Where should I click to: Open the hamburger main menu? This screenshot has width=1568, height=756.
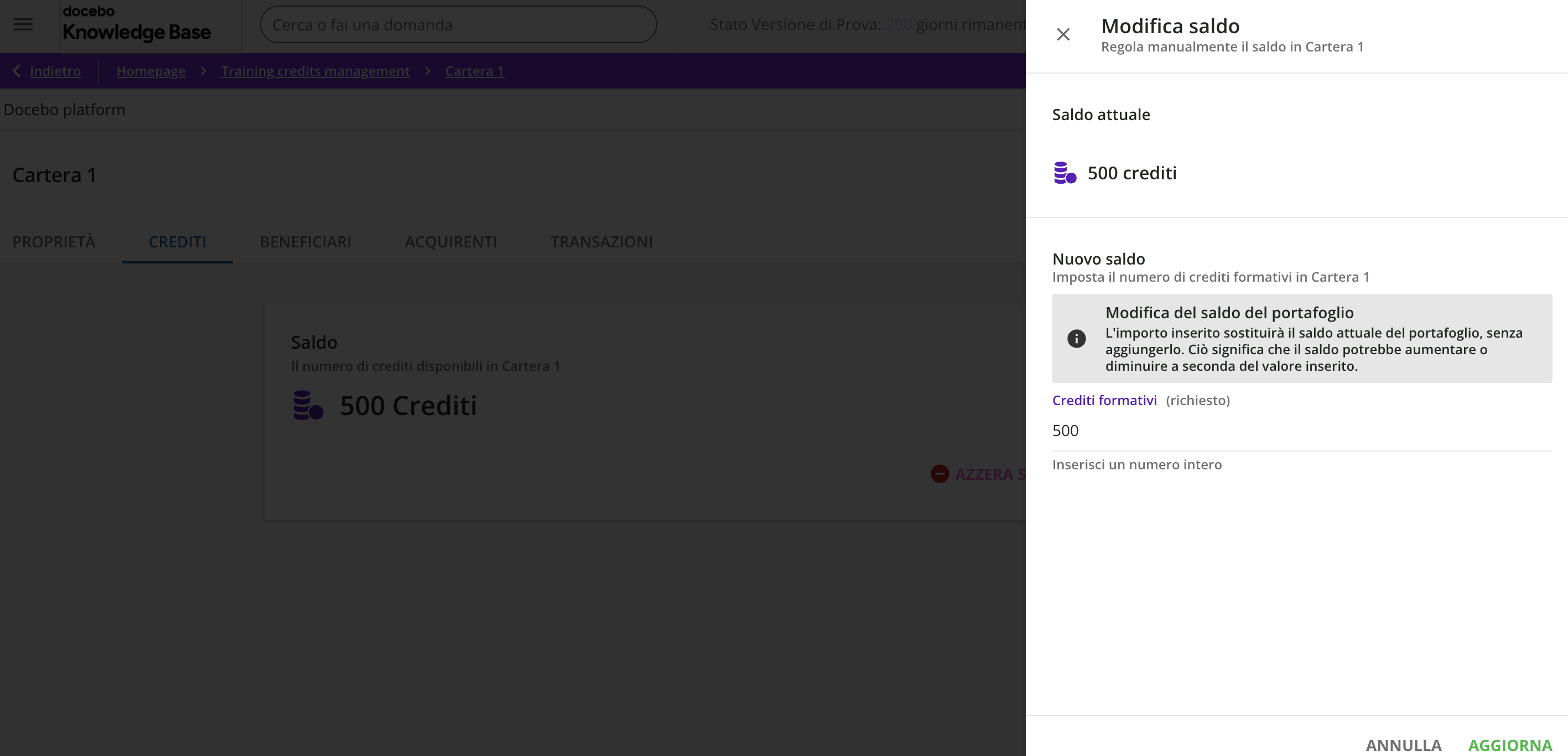(x=23, y=24)
